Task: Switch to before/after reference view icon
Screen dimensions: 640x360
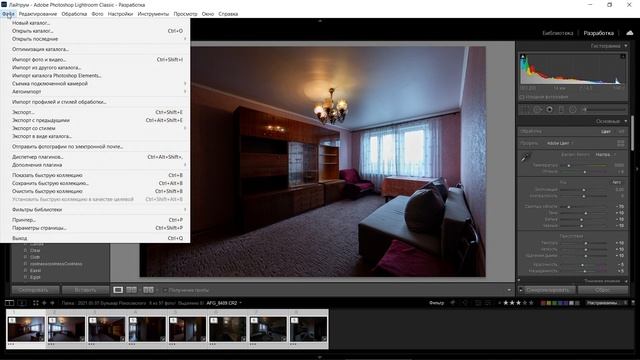Action: [131, 290]
